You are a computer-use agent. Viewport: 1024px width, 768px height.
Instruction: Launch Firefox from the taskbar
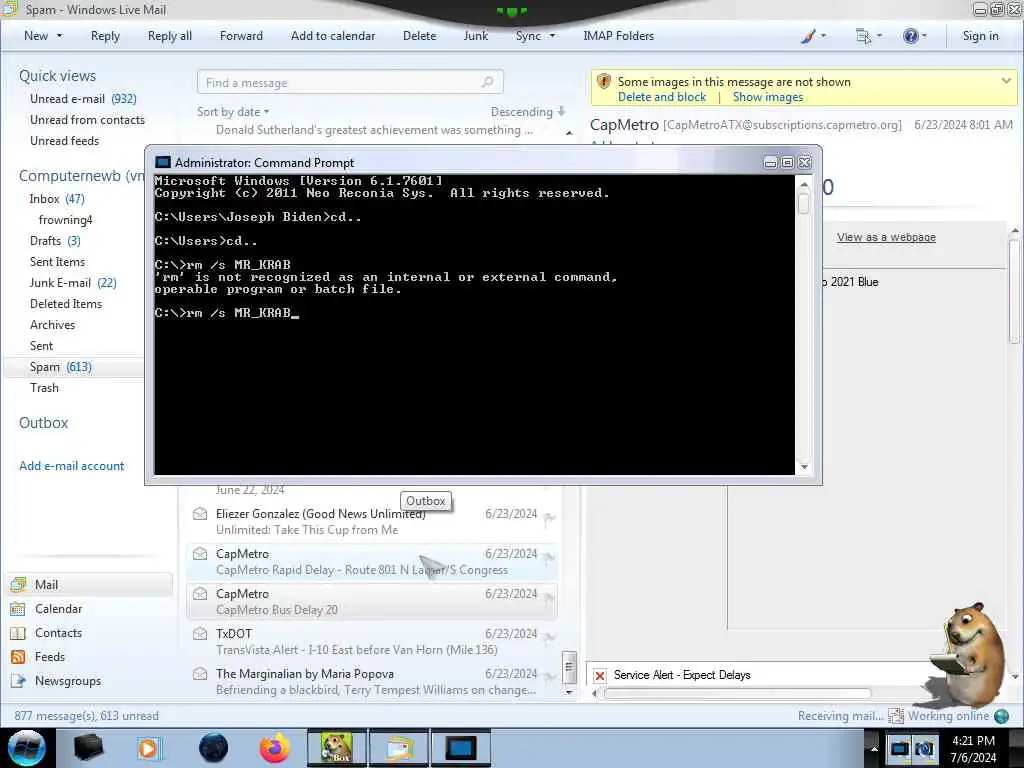point(275,748)
